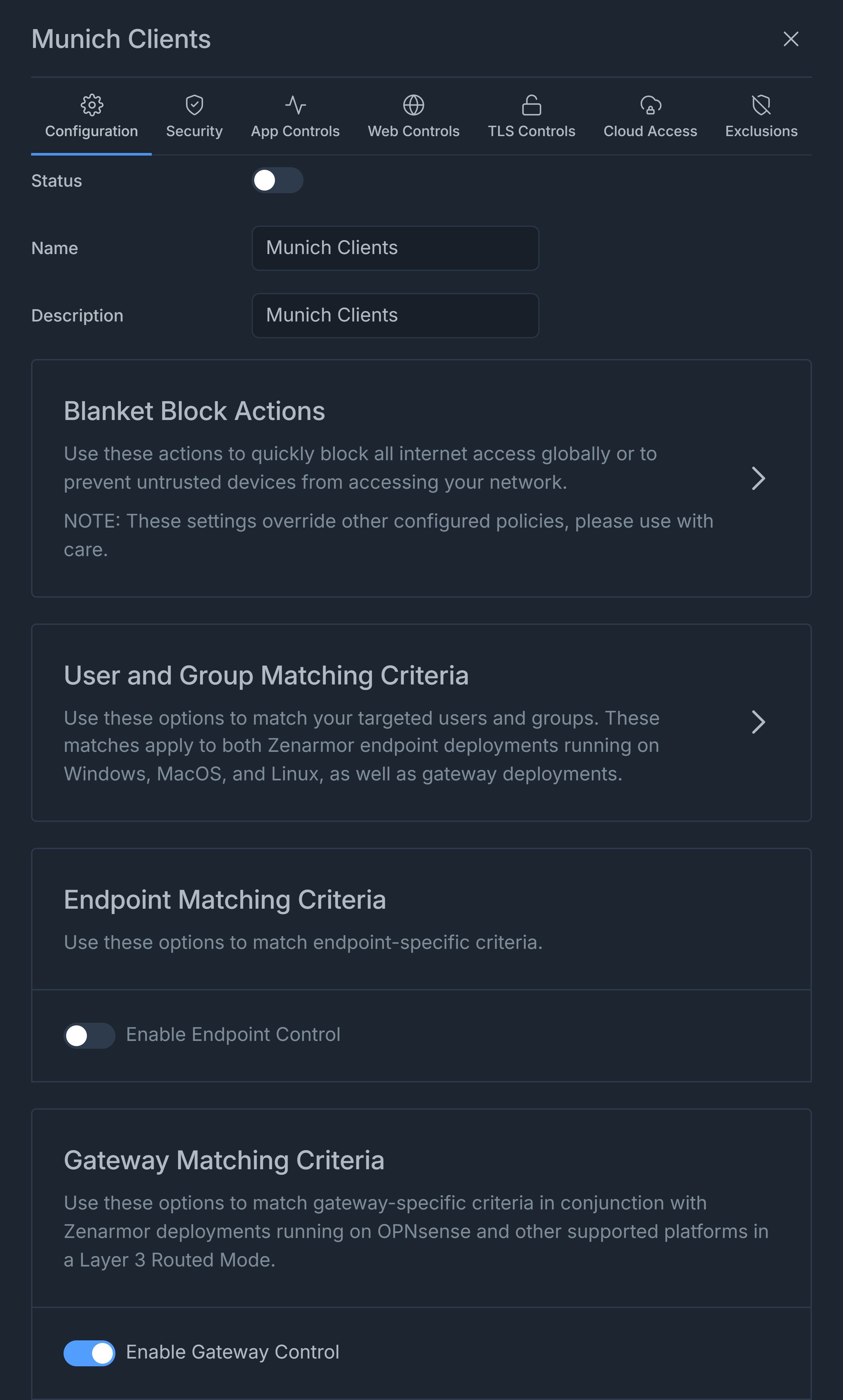Screen dimensions: 843x1400
Task: Turn on Enable Endpoint Control
Action: (89, 1035)
